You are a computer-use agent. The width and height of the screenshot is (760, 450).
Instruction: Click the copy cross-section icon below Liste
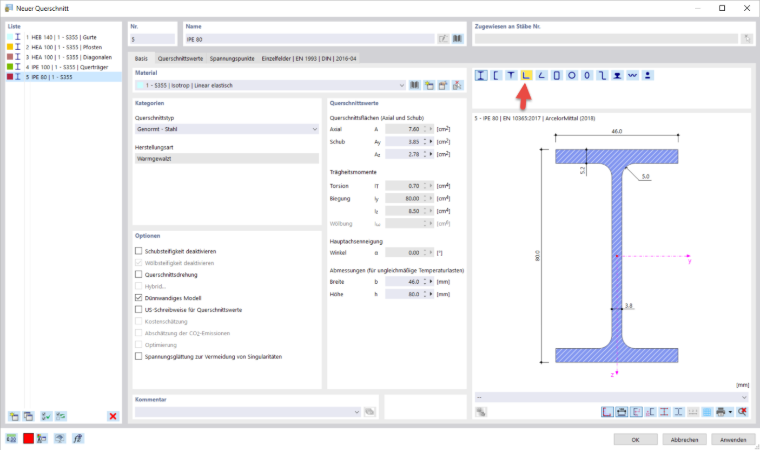pos(29,416)
